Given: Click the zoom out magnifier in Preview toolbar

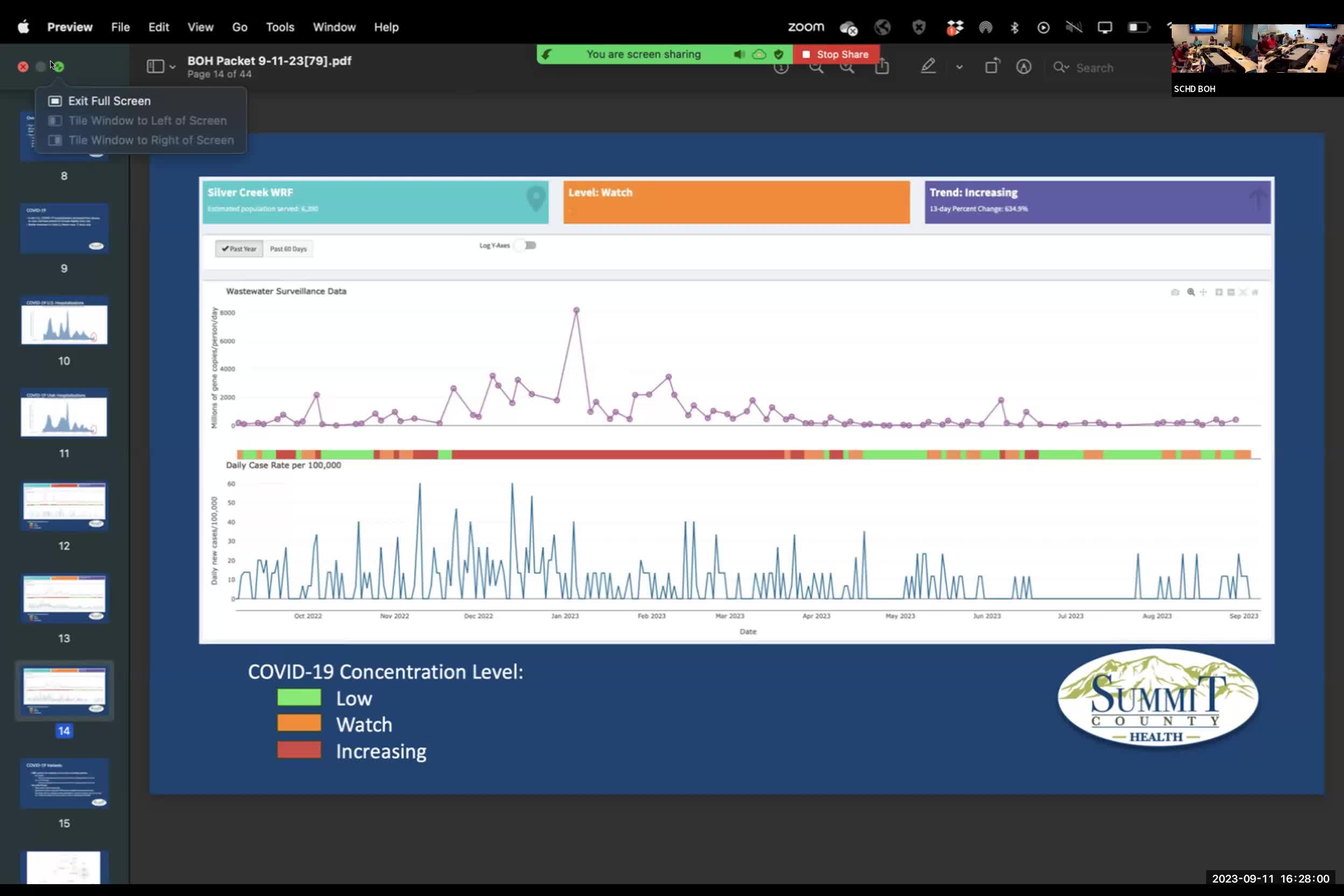Looking at the screenshot, I should click(x=816, y=67).
